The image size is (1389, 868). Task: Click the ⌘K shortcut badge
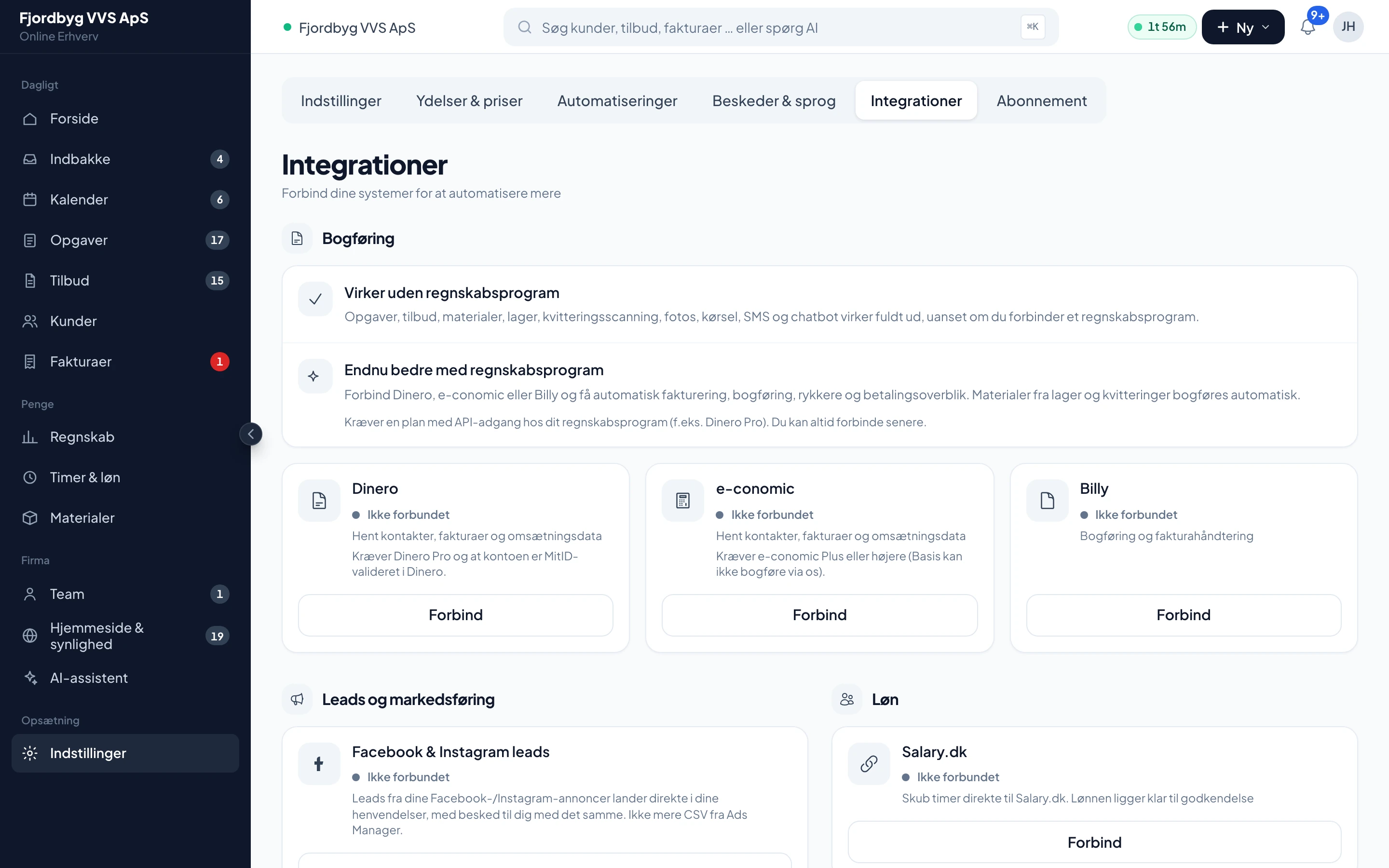click(1033, 27)
